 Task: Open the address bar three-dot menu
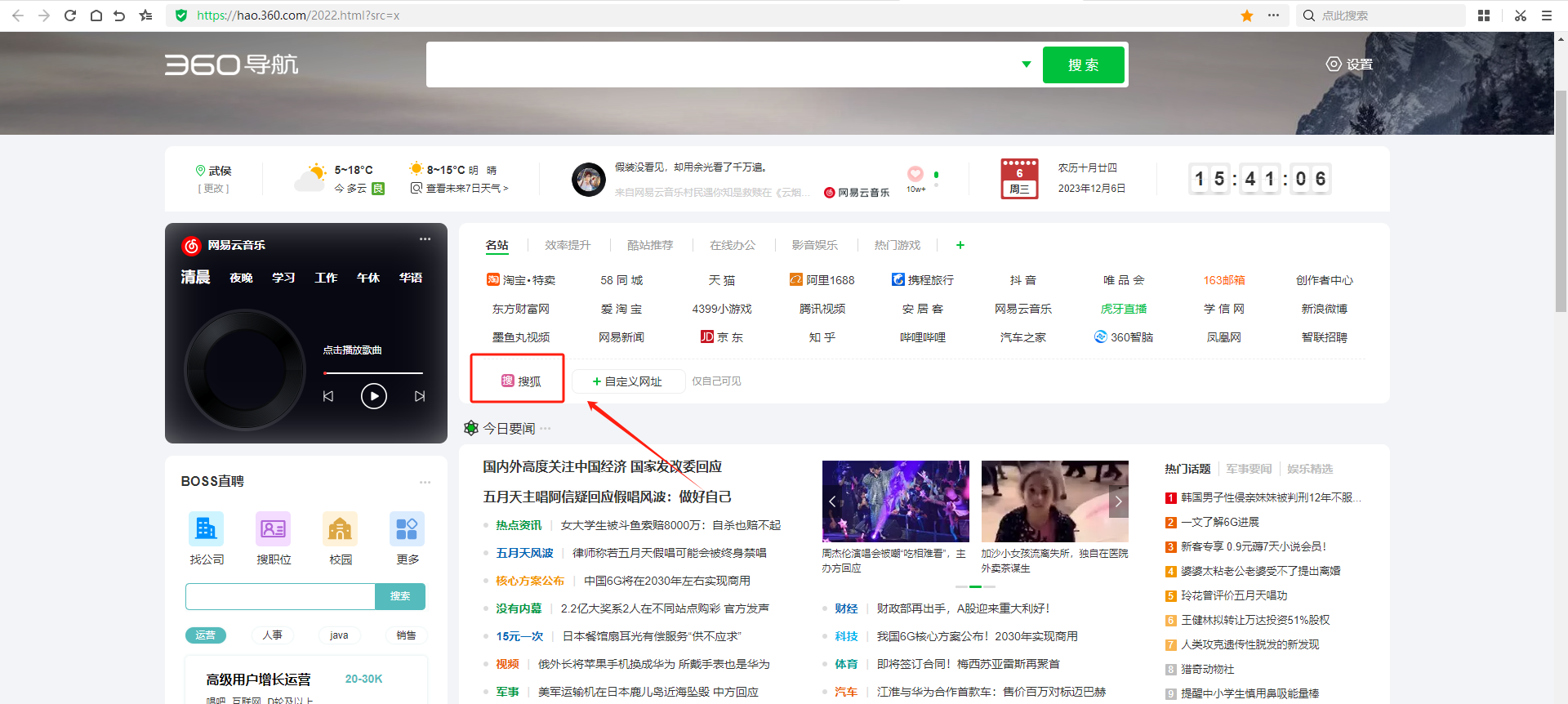click(1273, 16)
